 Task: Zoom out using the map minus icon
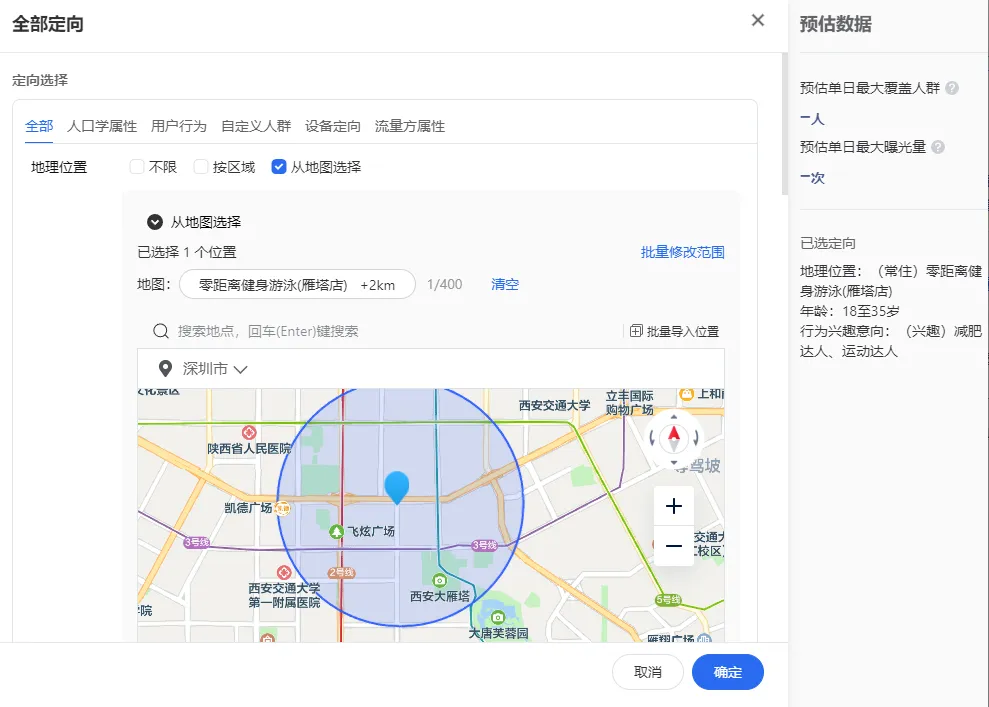[x=673, y=546]
